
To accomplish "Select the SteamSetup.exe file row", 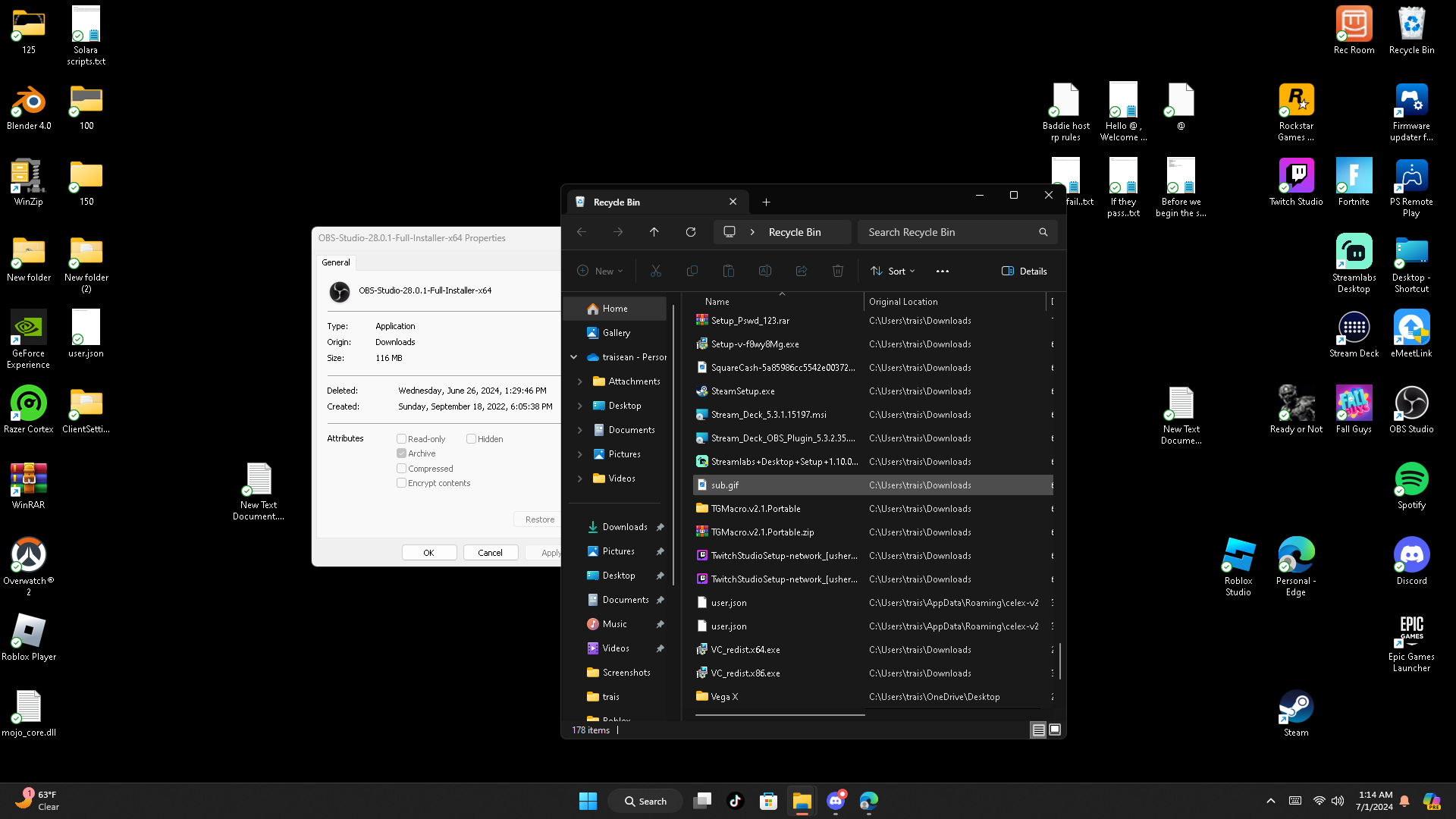I will coord(873,391).
